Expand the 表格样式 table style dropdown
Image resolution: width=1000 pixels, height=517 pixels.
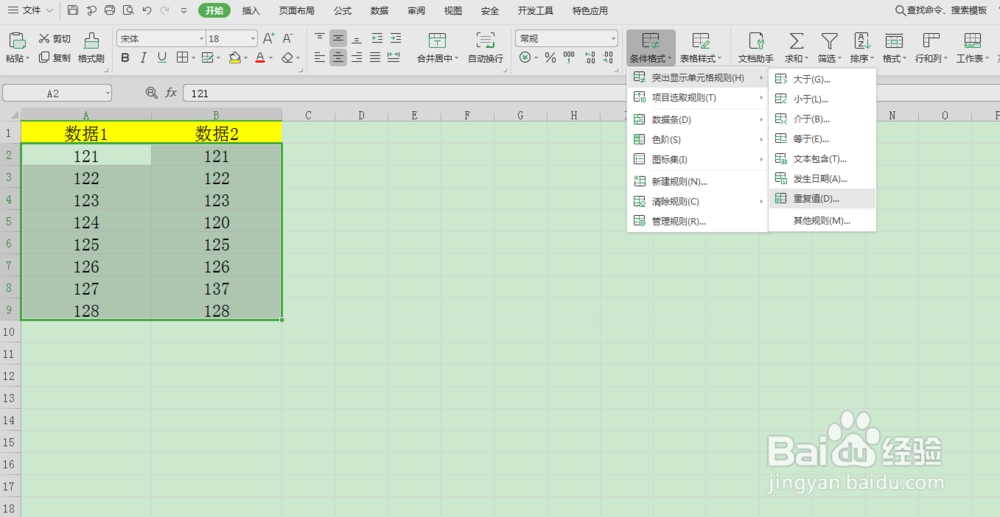point(720,59)
